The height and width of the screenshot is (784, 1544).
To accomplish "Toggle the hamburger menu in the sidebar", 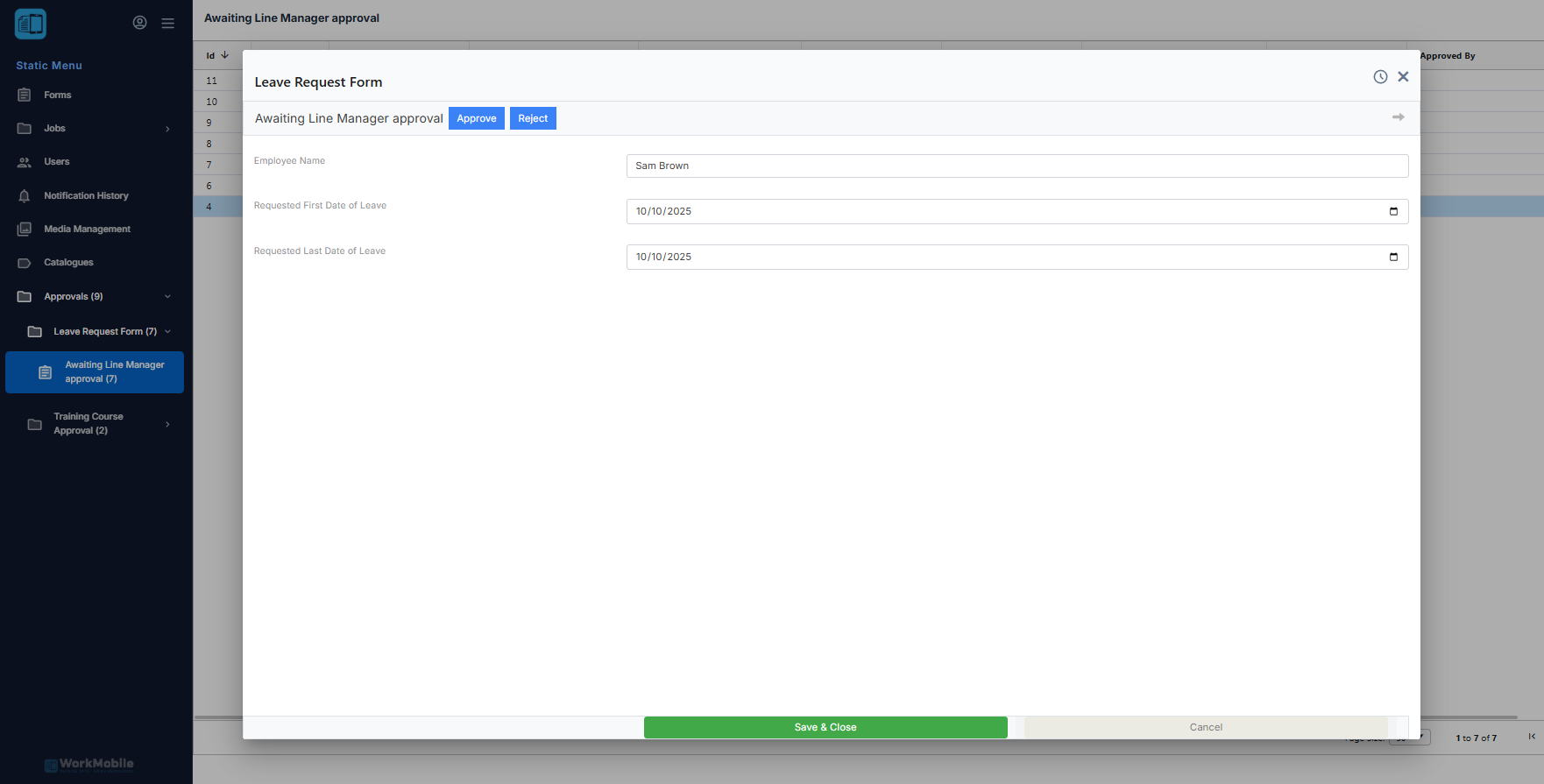I will [167, 24].
